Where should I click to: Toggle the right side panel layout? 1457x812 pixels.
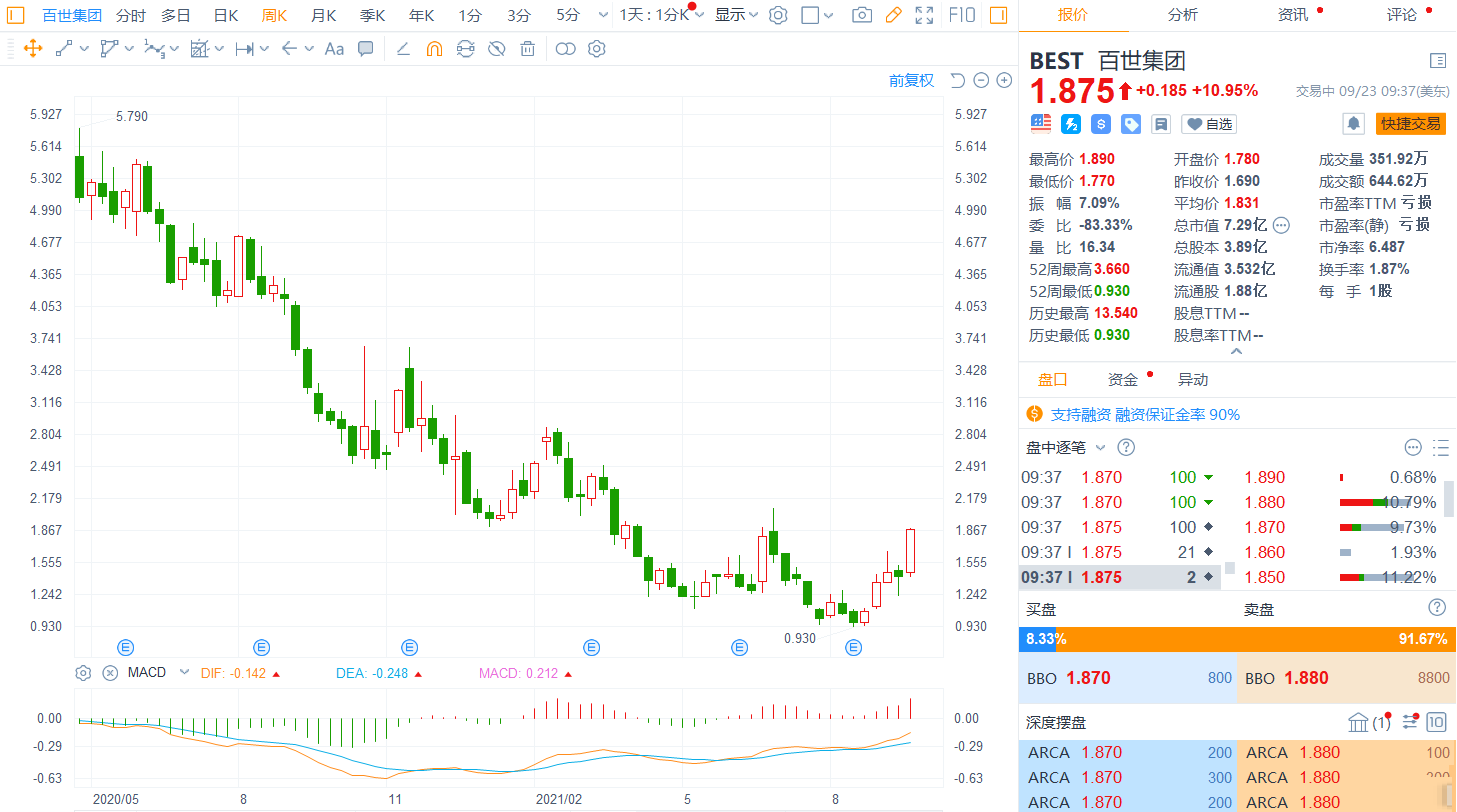pos(997,15)
